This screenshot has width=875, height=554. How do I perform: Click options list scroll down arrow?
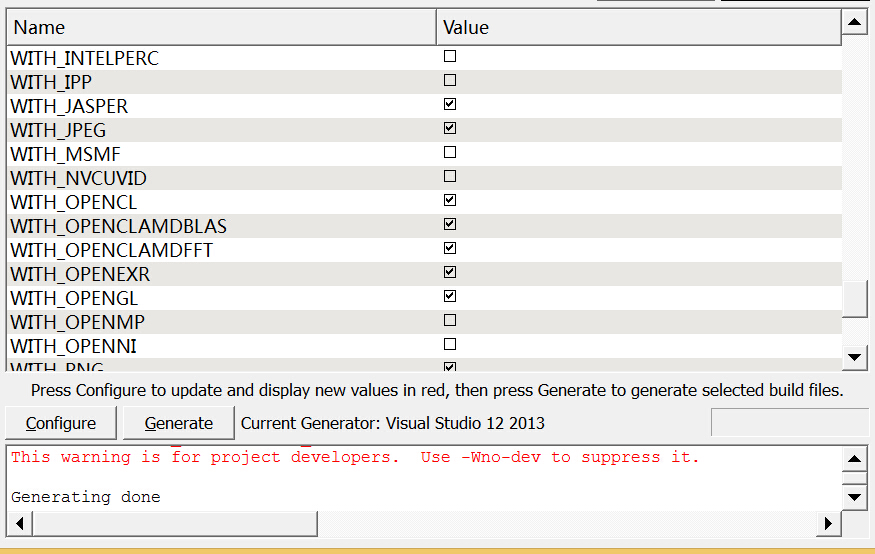(x=854, y=357)
